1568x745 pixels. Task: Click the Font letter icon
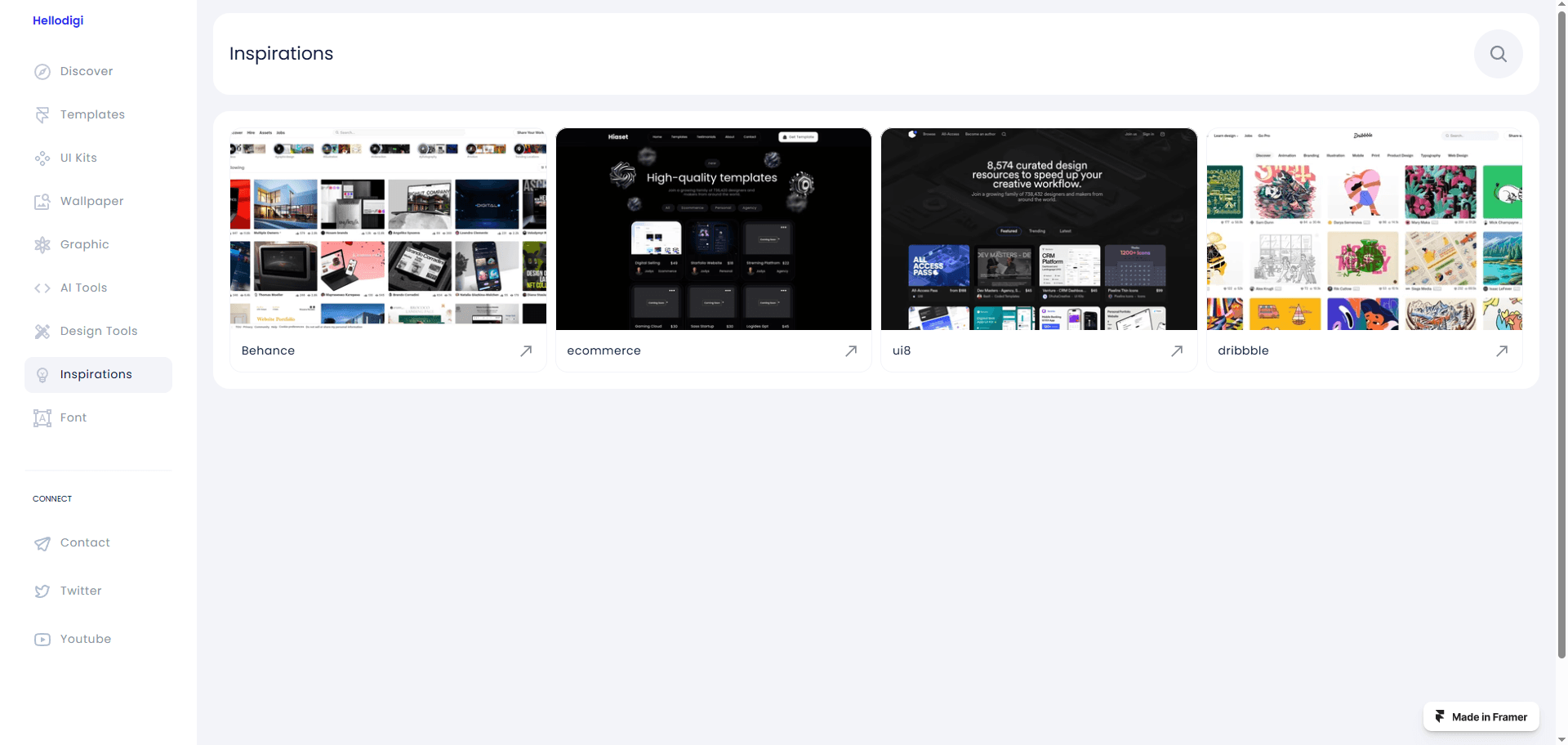click(x=42, y=418)
